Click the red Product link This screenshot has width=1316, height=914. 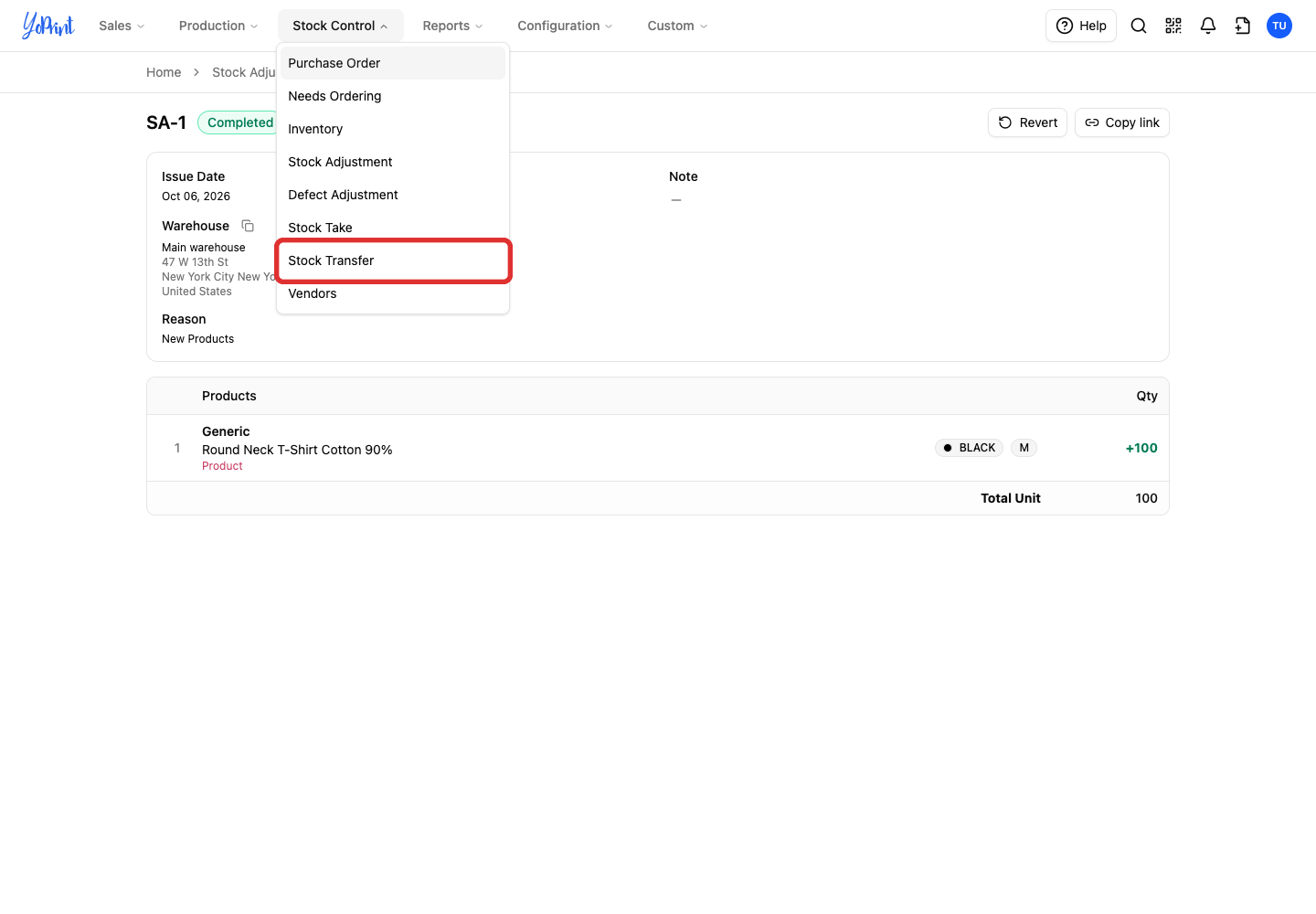coord(222,466)
